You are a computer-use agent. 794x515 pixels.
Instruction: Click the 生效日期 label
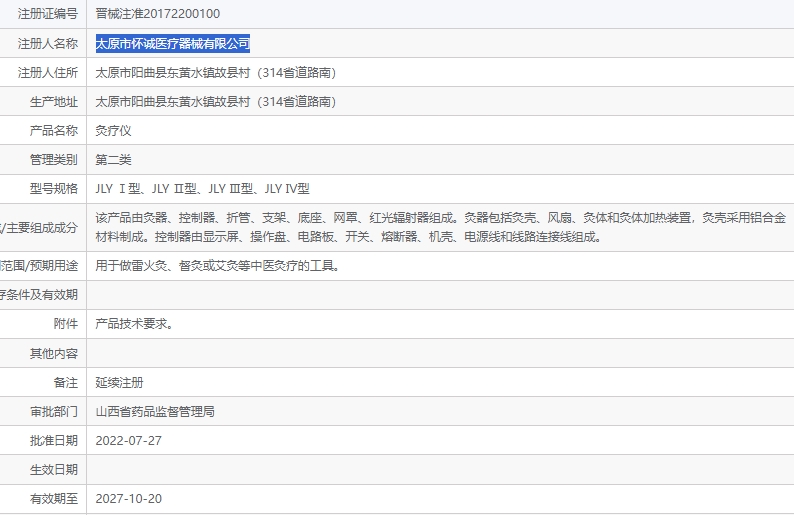(54, 469)
